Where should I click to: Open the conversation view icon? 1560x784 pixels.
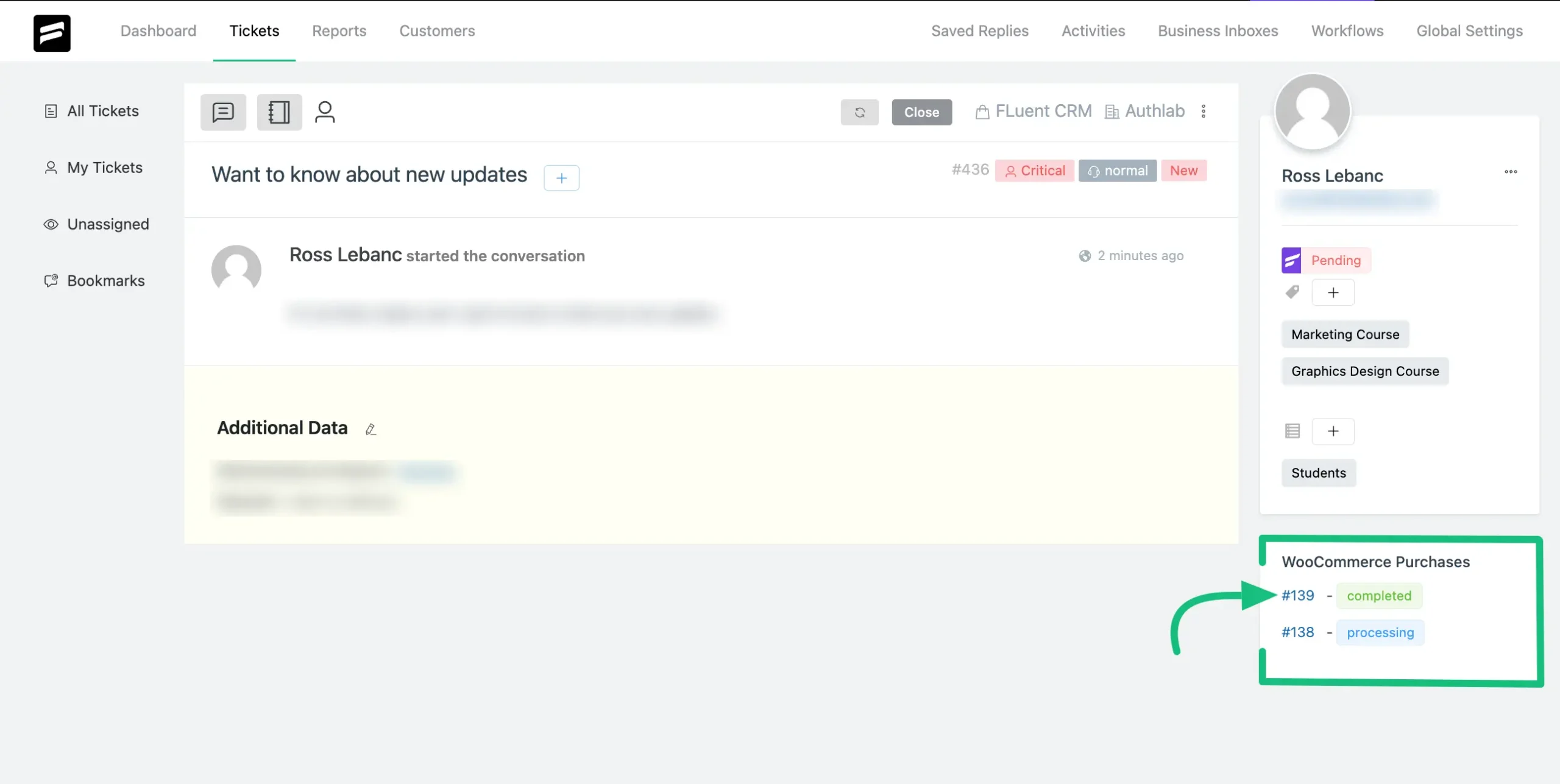(x=223, y=112)
